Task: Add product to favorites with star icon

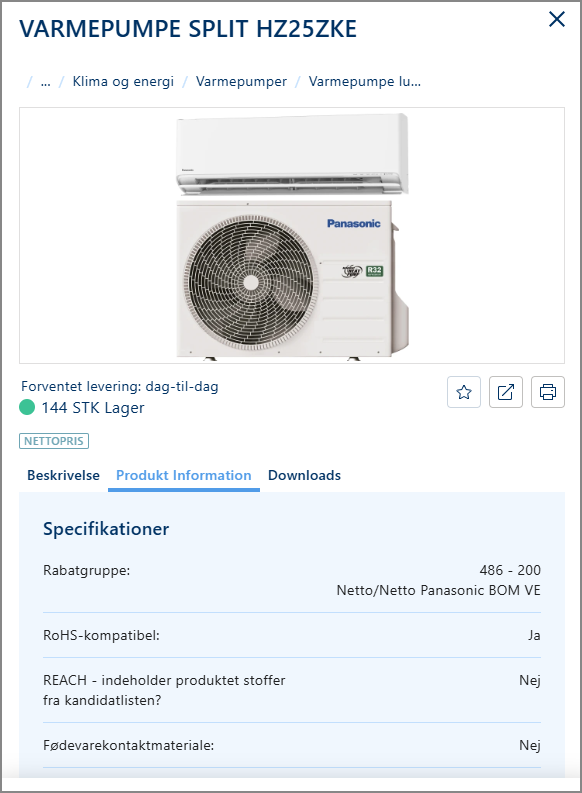Action: [x=464, y=392]
